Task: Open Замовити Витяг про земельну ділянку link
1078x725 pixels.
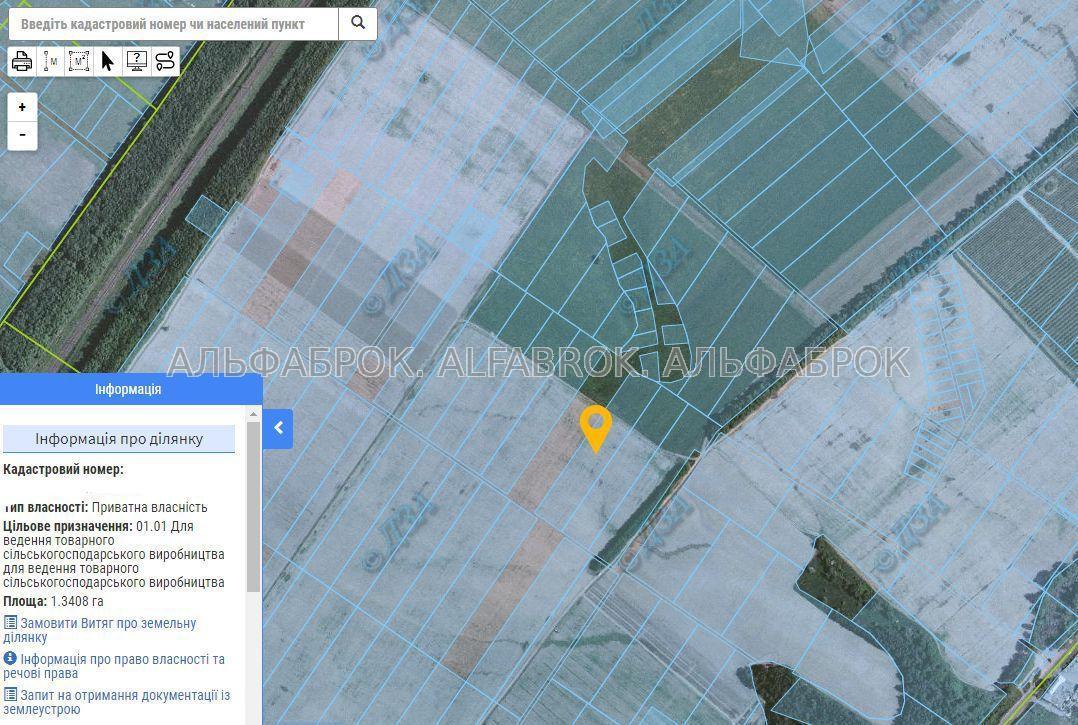Action: tap(100, 630)
